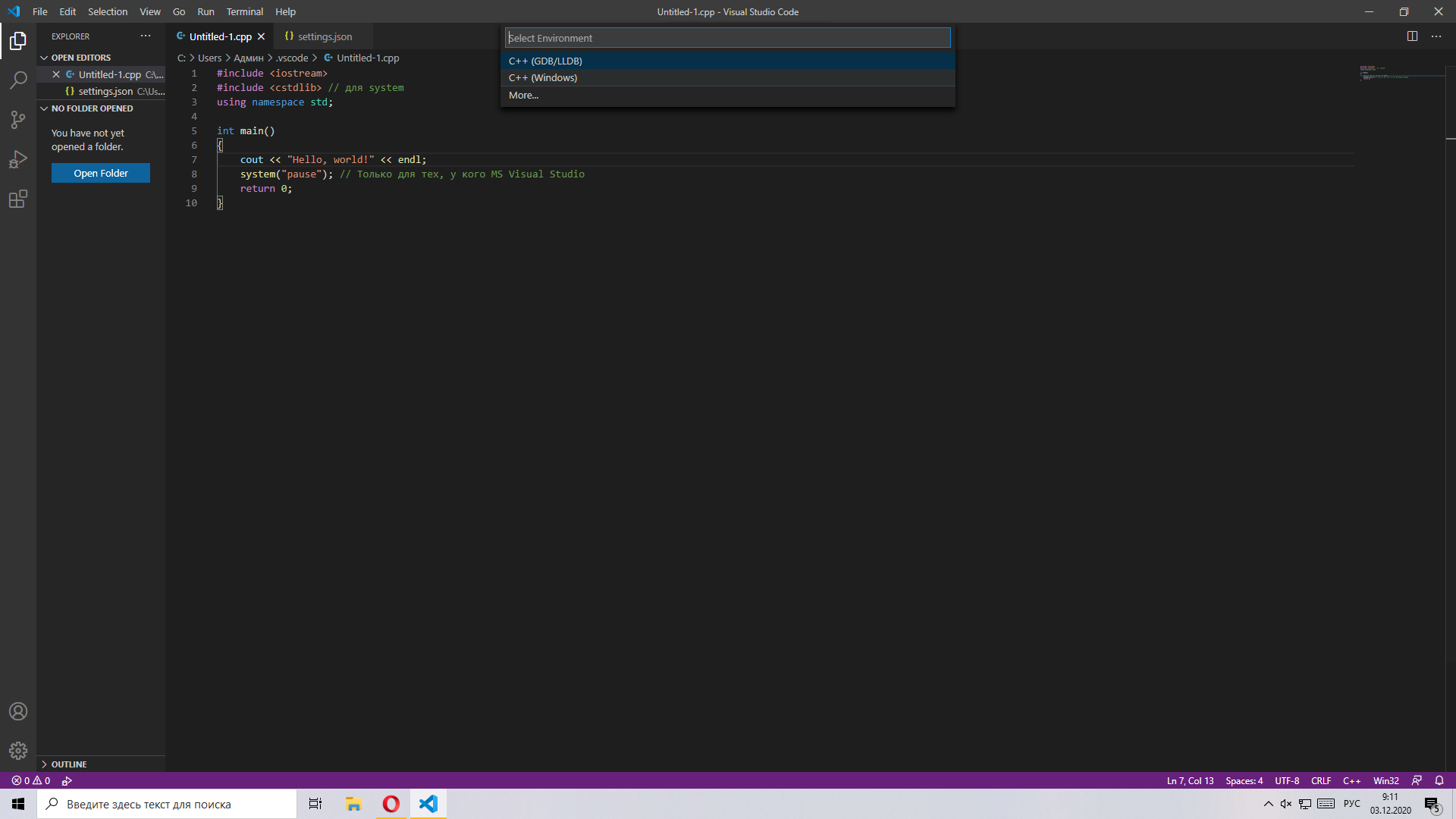Change language mode via C++ status item
This screenshot has height=819, width=1456.
pyautogui.click(x=1351, y=780)
